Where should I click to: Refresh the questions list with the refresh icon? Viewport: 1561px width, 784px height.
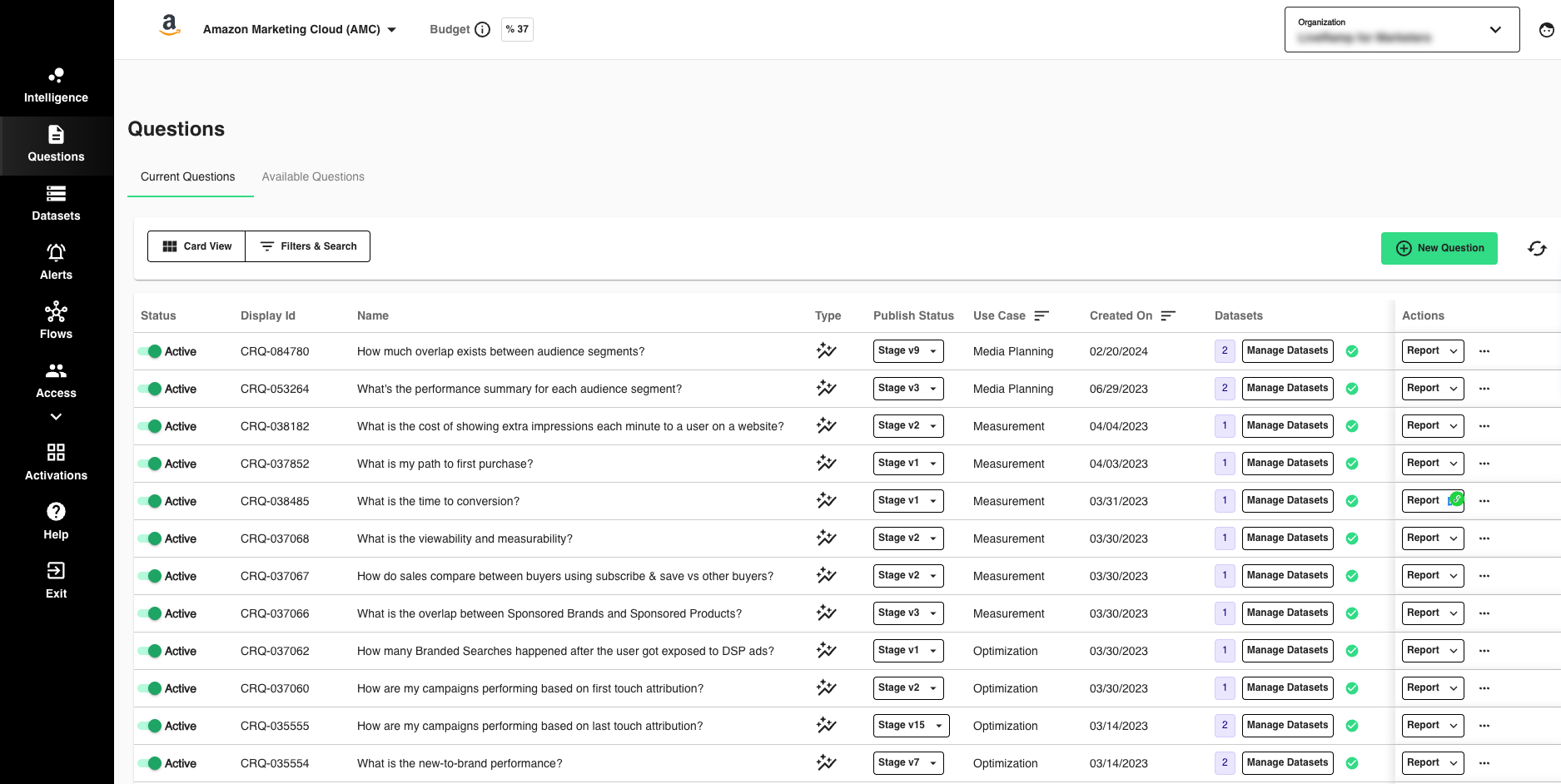[1537, 248]
